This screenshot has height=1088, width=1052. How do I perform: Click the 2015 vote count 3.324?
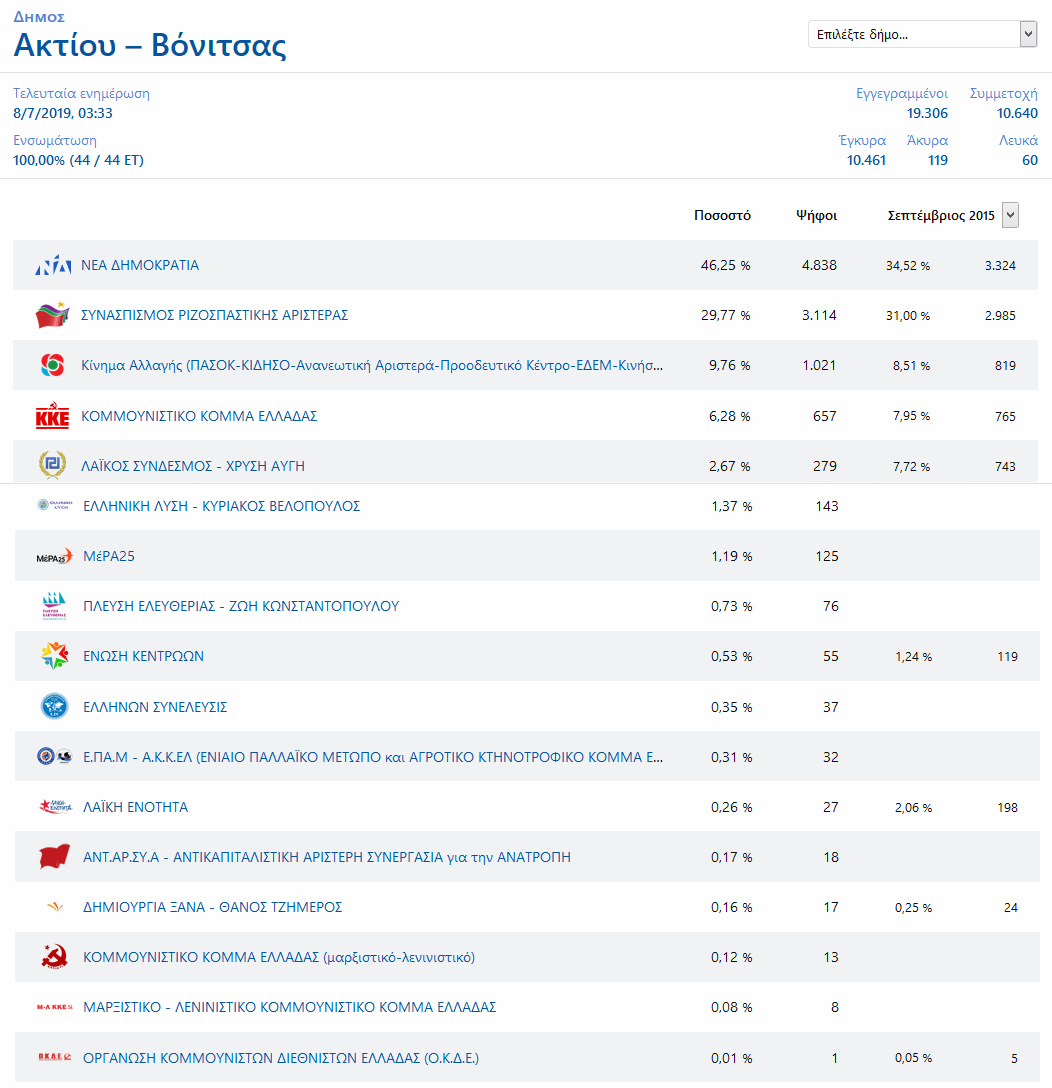click(1000, 266)
